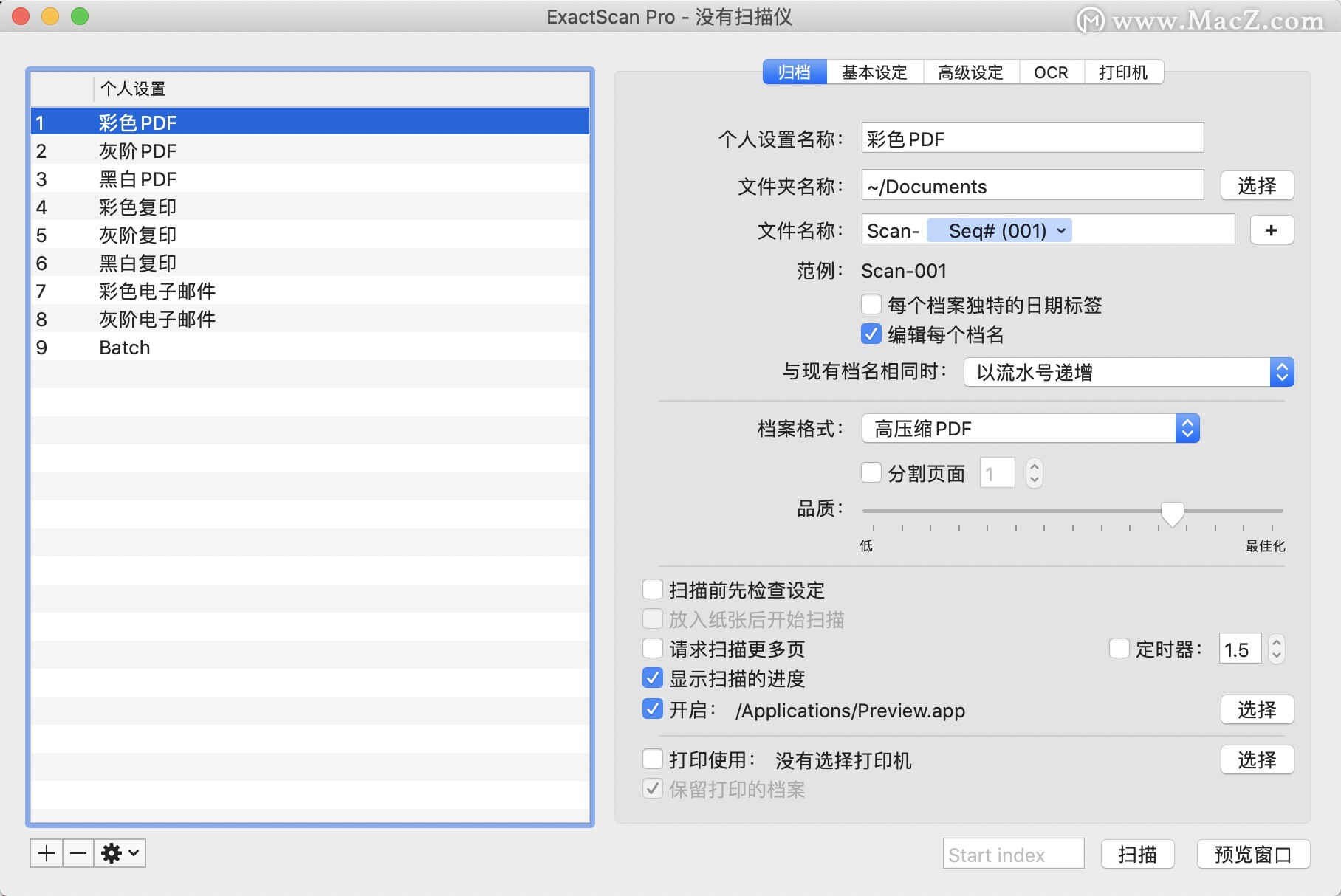Viewport: 1341px width, 896px height.
Task: Open the 打印机 tab
Action: pyautogui.click(x=1124, y=72)
